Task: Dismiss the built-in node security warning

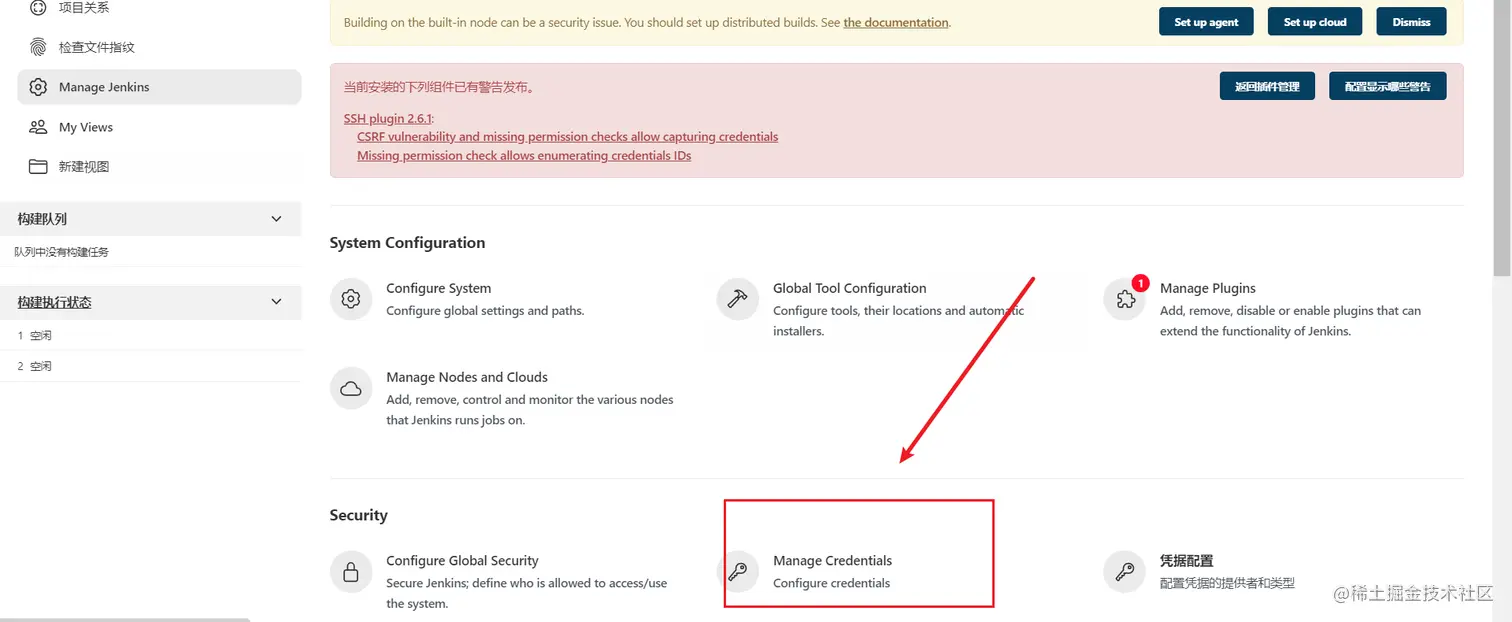Action: (1411, 22)
